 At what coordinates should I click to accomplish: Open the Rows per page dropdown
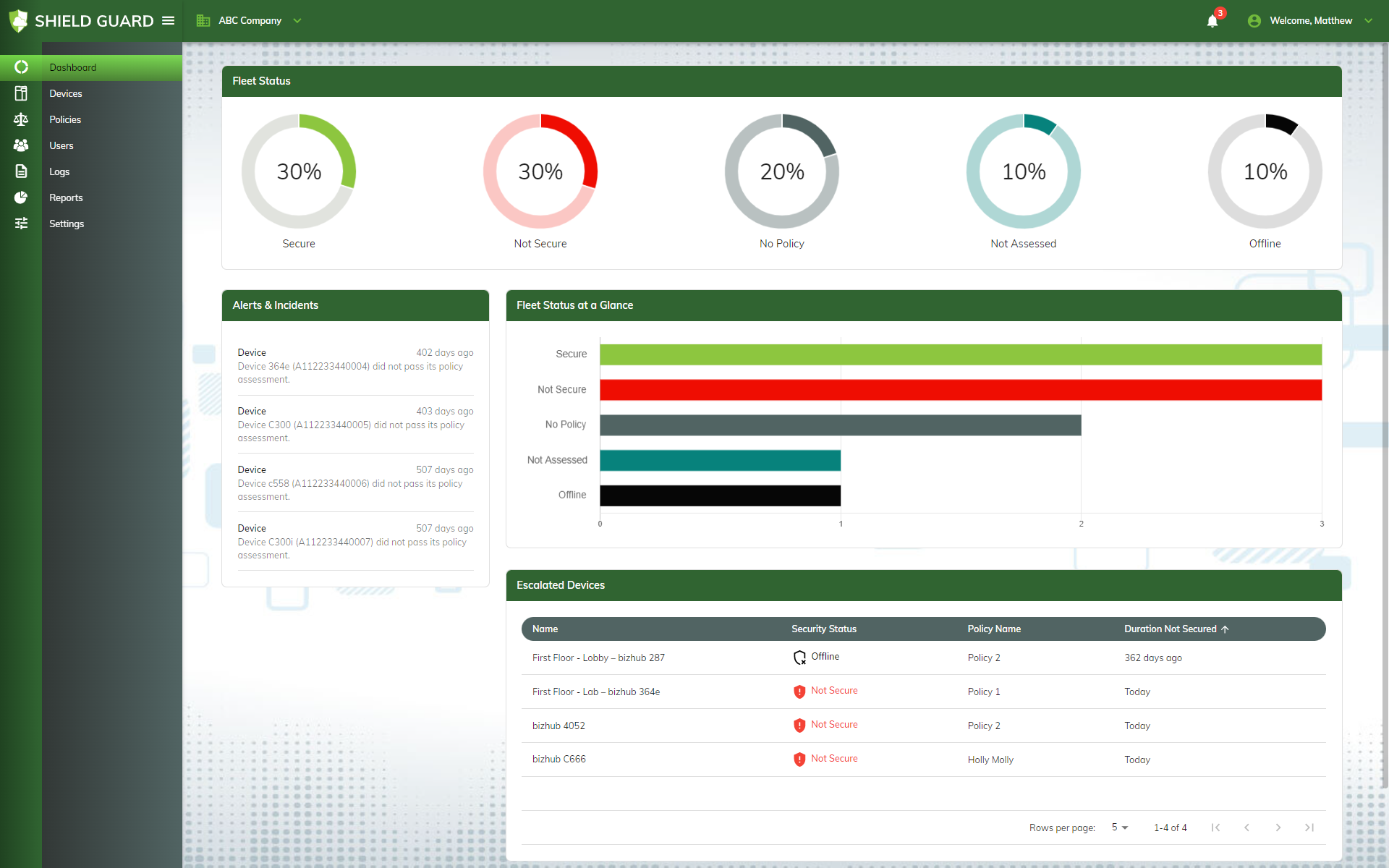point(1119,827)
